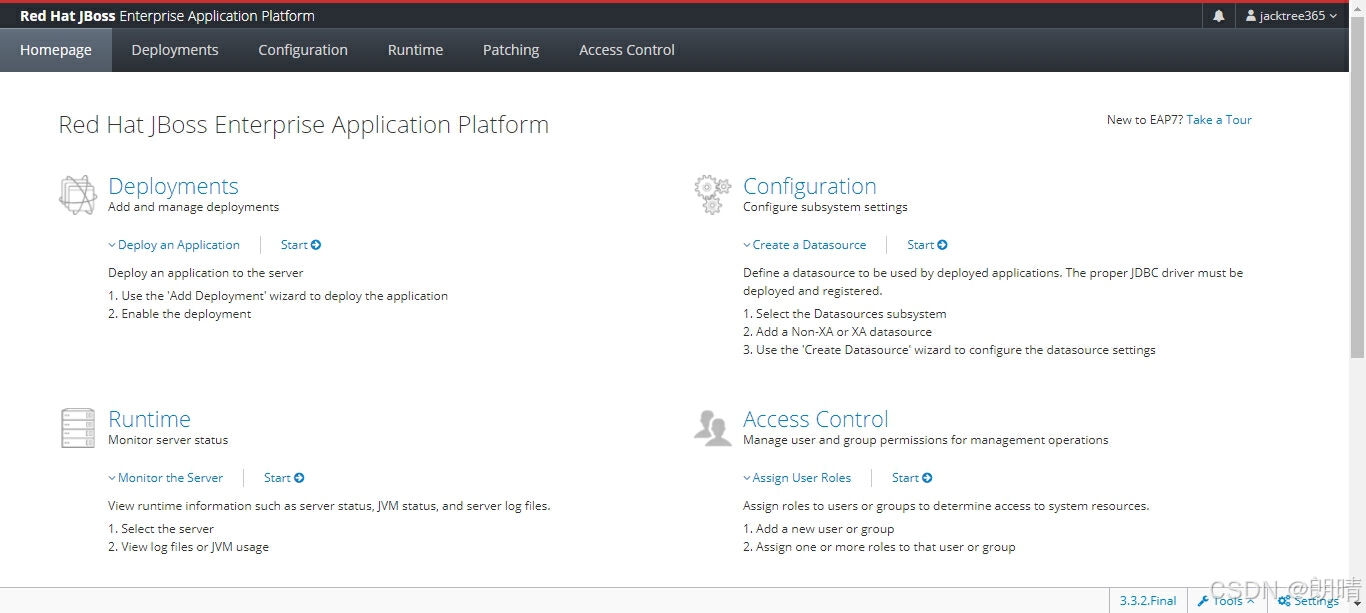The width and height of the screenshot is (1366, 613).
Task: Click the text '2. View log files or JVM usage'
Action: (188, 547)
